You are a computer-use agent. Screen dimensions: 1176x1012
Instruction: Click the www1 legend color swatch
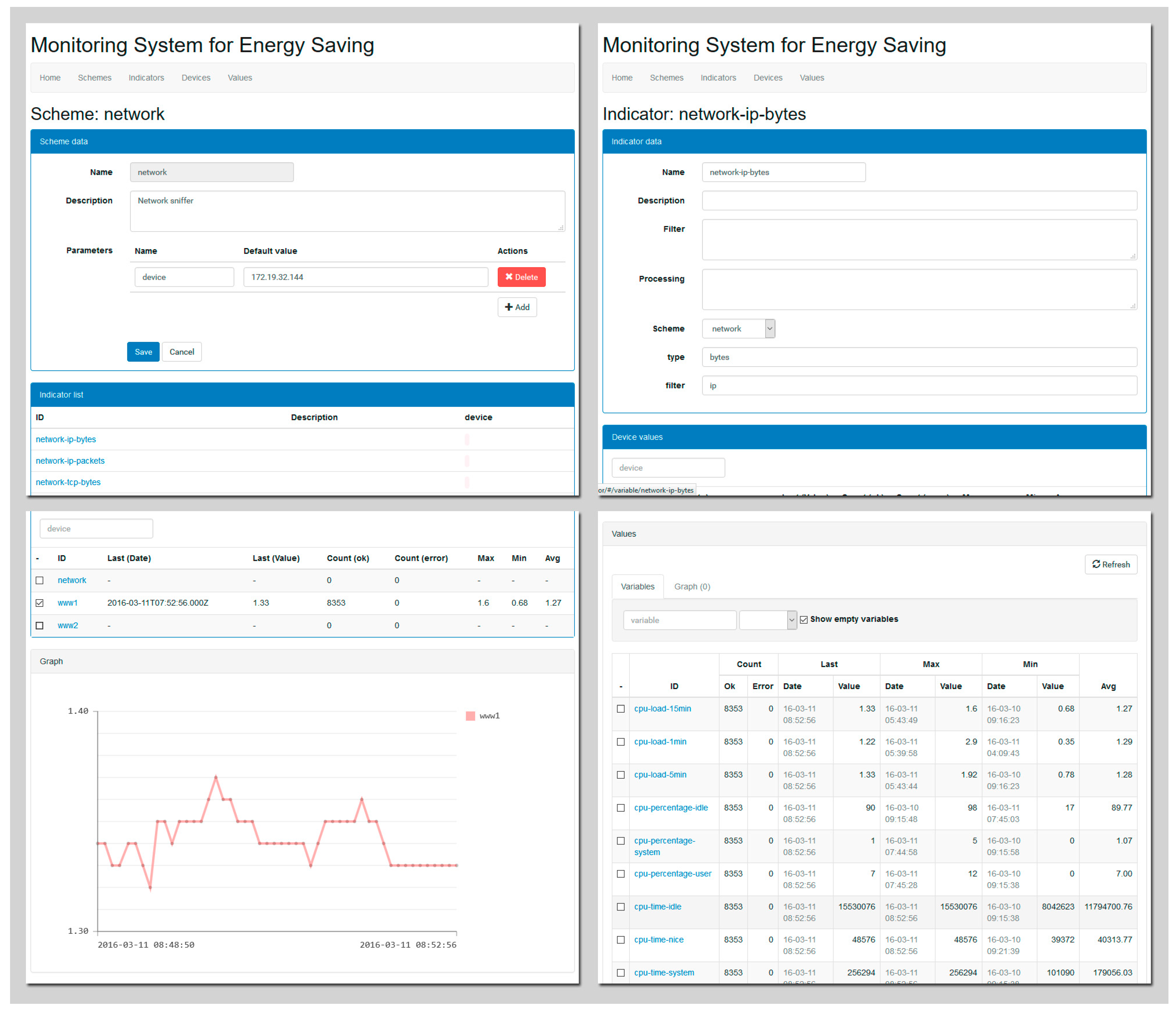coord(470,716)
